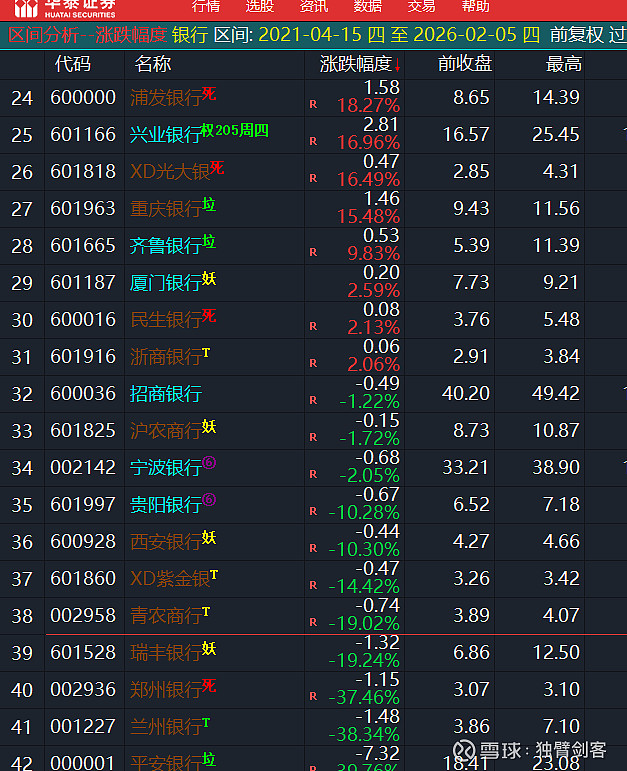Select the 兰州银行 stock name
Screen dimensions: 627x771
pos(166,726)
